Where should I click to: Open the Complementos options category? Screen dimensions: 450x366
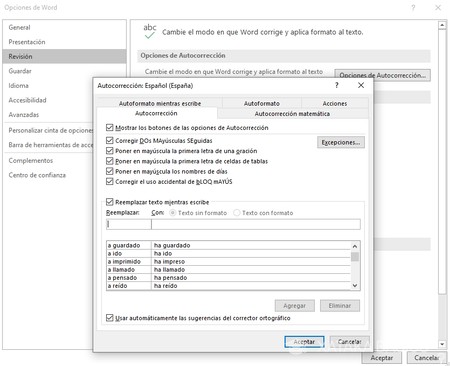click(48, 160)
